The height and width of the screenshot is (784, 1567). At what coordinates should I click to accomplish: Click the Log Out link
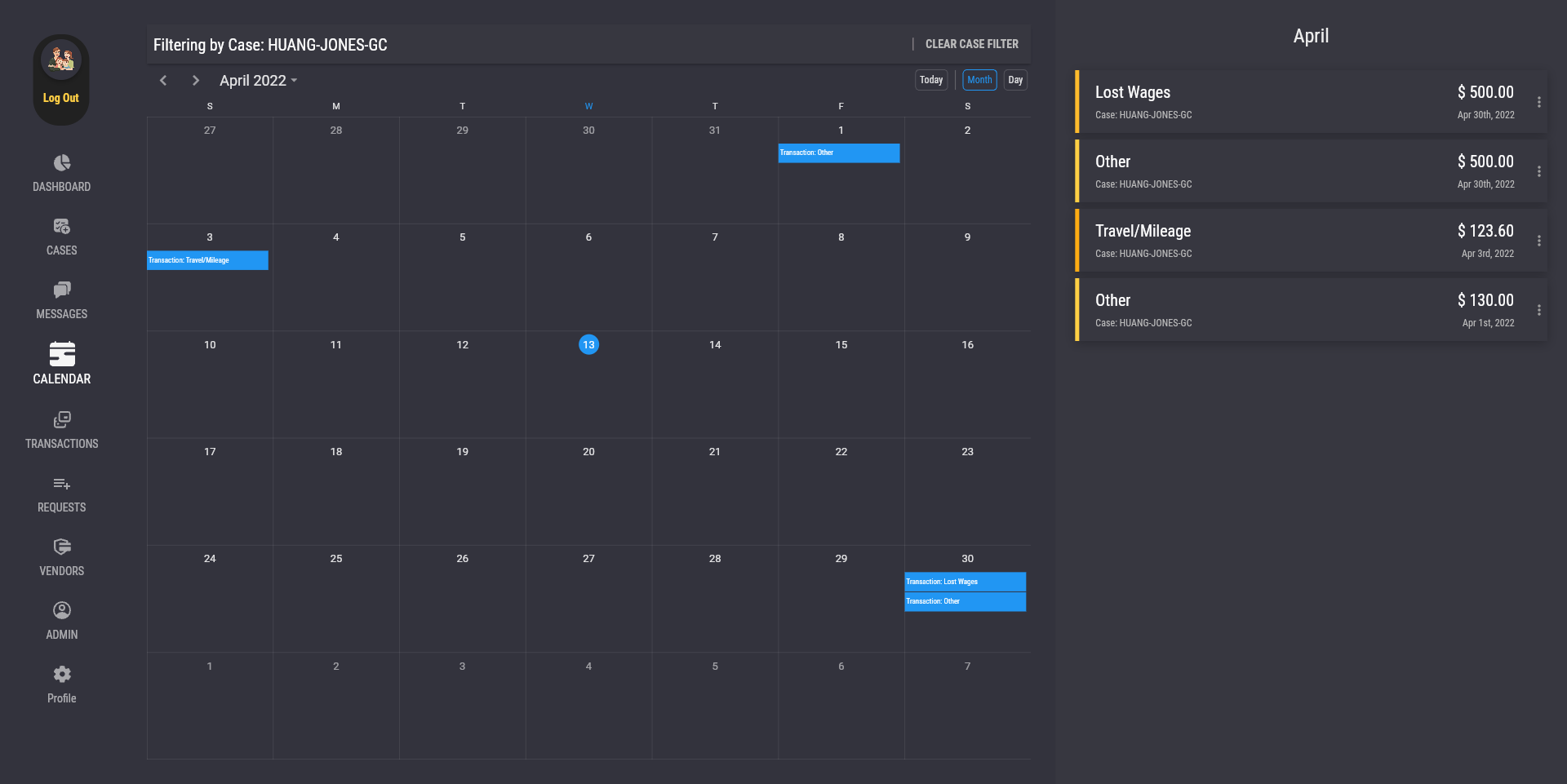click(x=61, y=98)
